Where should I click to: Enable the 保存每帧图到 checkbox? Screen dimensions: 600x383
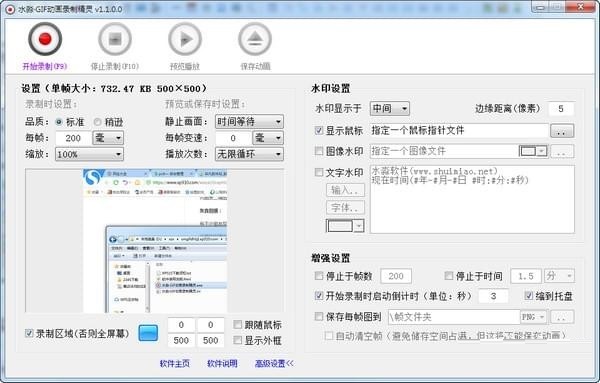coord(319,316)
